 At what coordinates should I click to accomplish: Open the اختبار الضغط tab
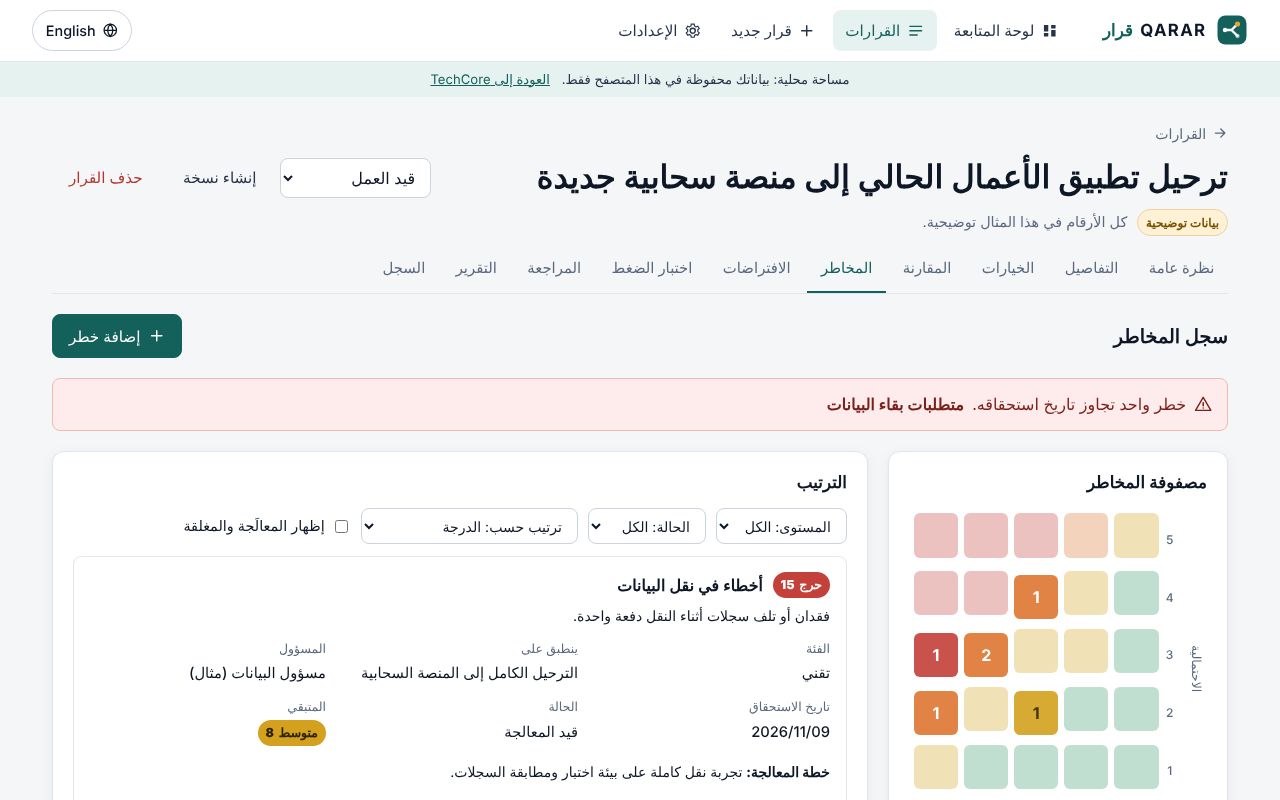[x=652, y=268]
